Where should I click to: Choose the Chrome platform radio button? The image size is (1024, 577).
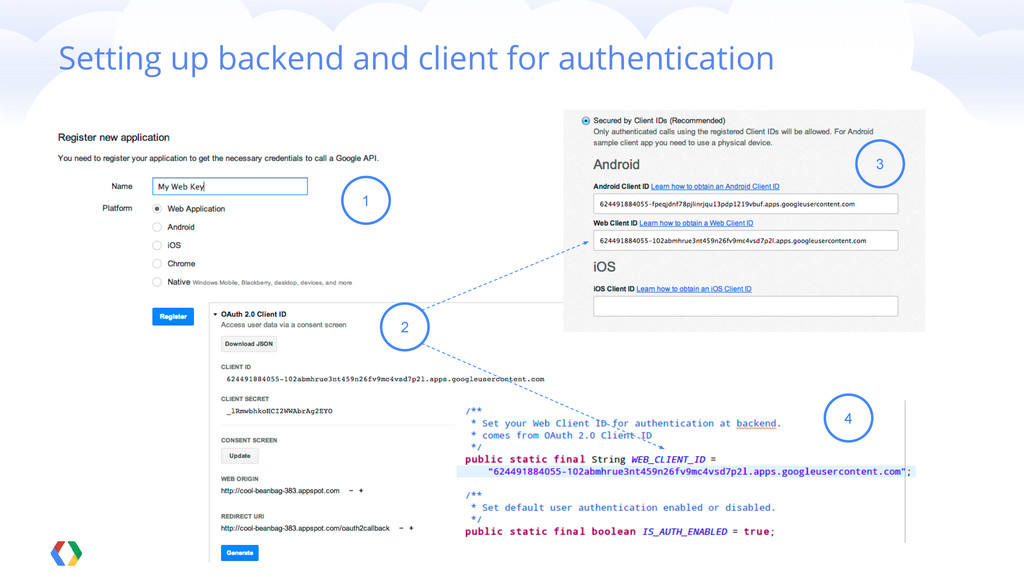[157, 264]
